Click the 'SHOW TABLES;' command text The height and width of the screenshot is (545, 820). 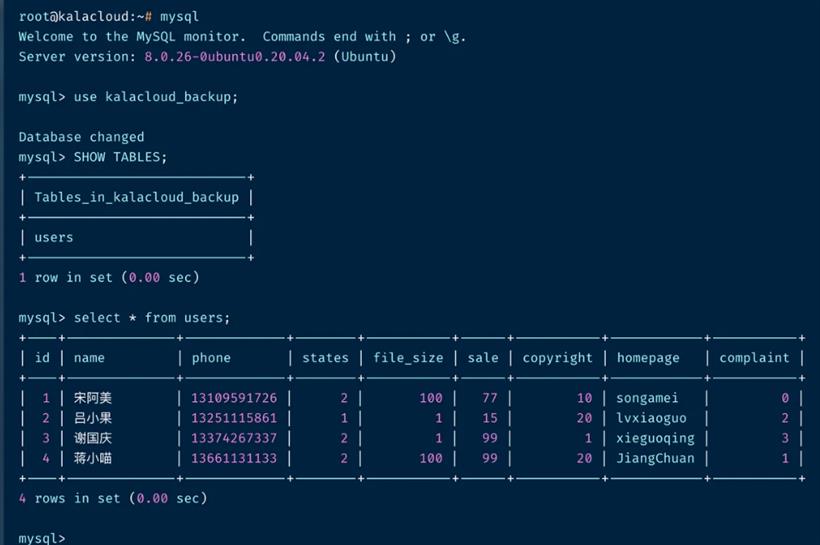(x=120, y=157)
